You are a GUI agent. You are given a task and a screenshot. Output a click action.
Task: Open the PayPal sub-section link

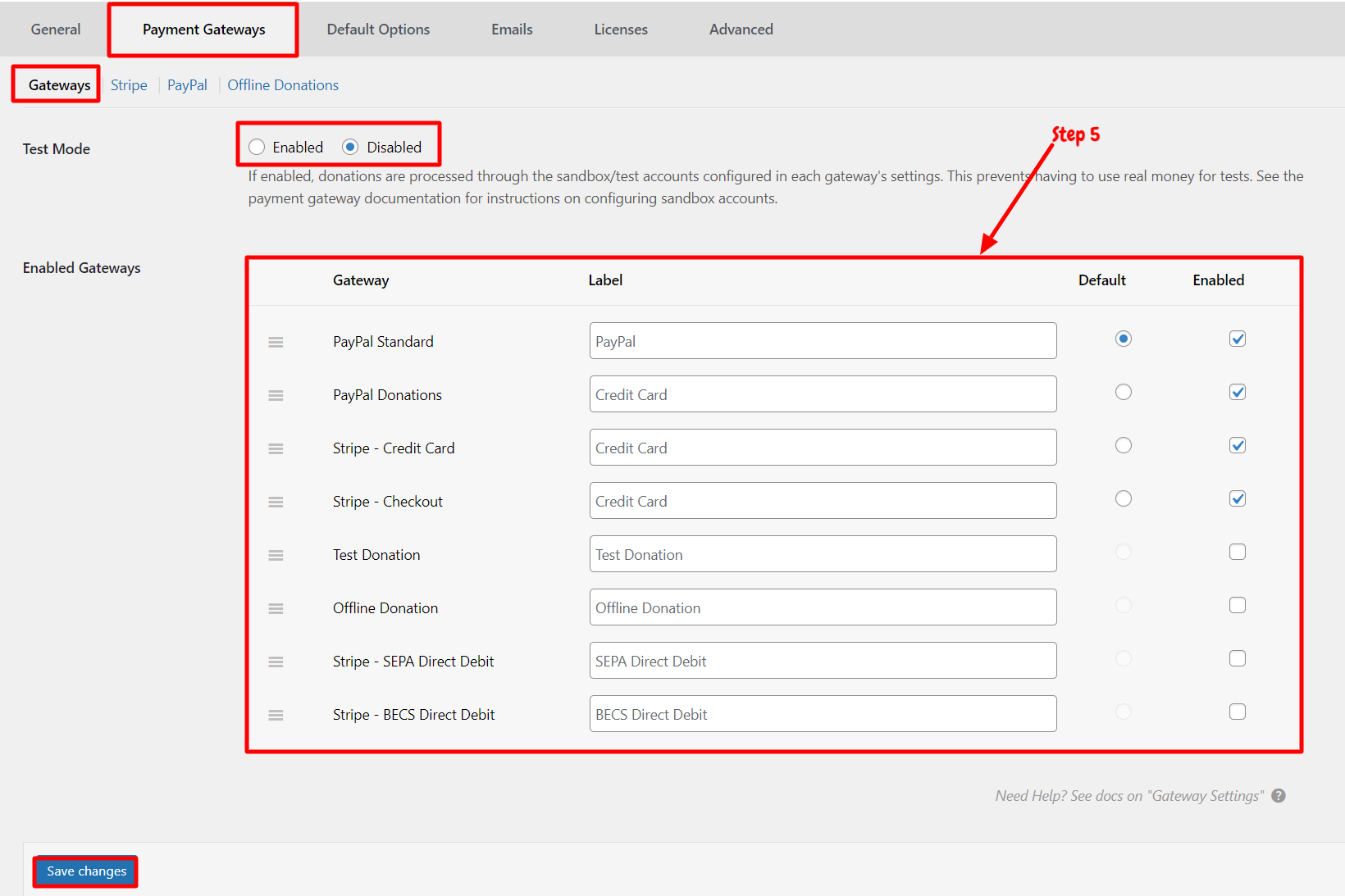[187, 85]
